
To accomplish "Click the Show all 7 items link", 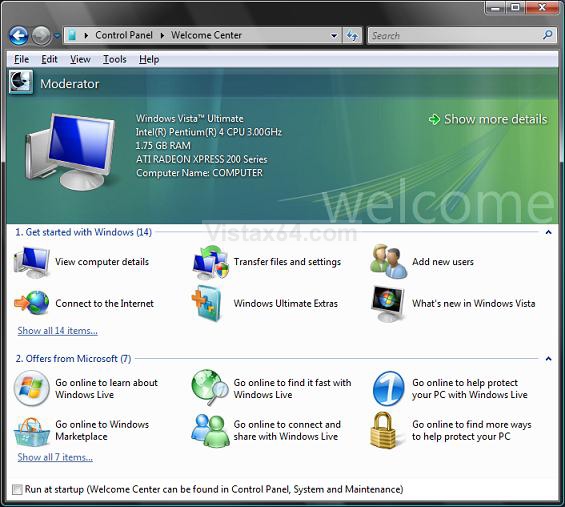I will tap(55, 457).
